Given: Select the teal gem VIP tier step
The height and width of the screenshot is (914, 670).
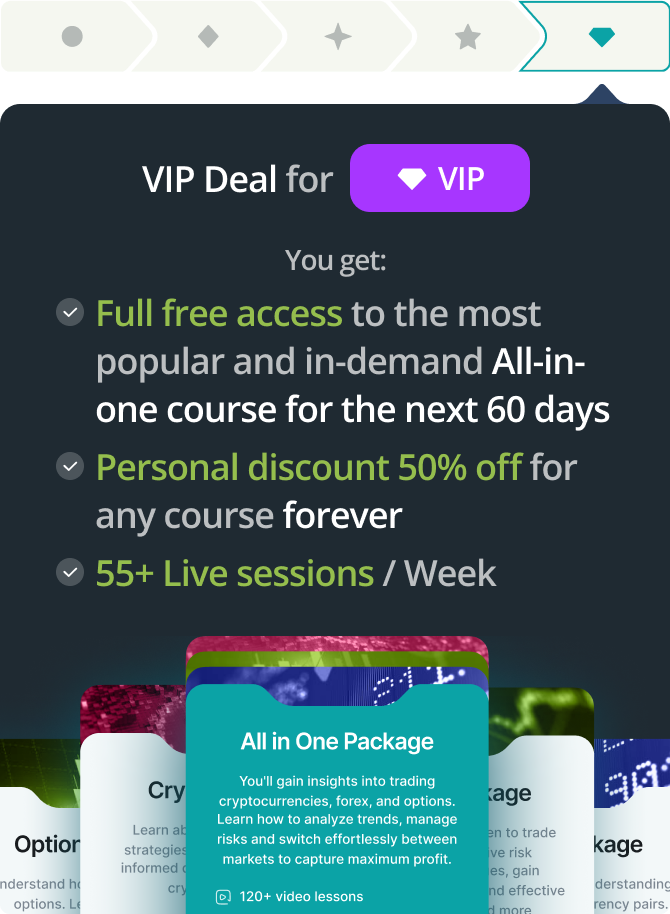Looking at the screenshot, I should tap(601, 37).
